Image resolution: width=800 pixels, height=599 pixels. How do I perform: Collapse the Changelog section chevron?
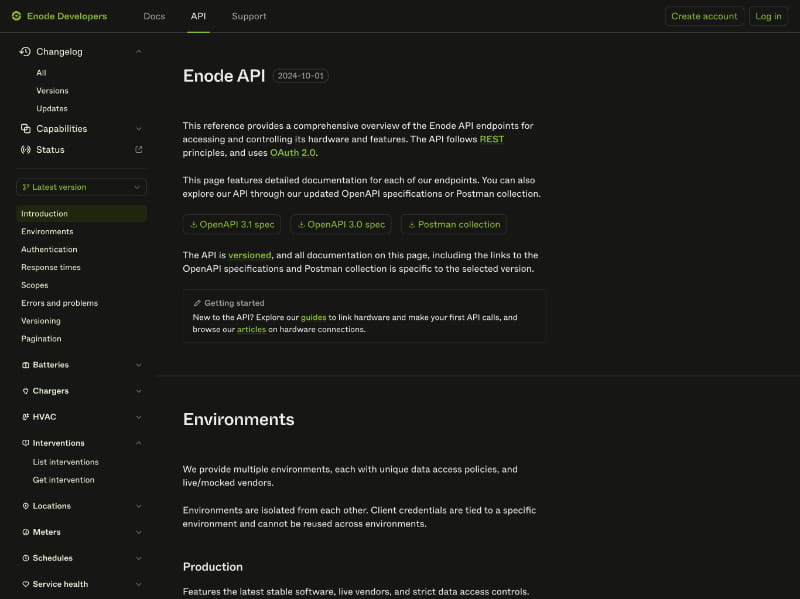[138, 52]
